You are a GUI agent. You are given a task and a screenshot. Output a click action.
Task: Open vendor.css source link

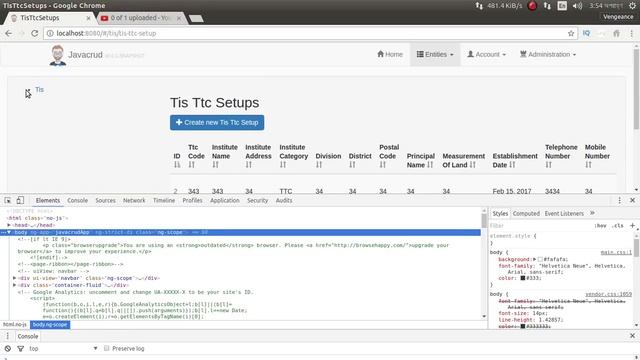tap(608, 294)
